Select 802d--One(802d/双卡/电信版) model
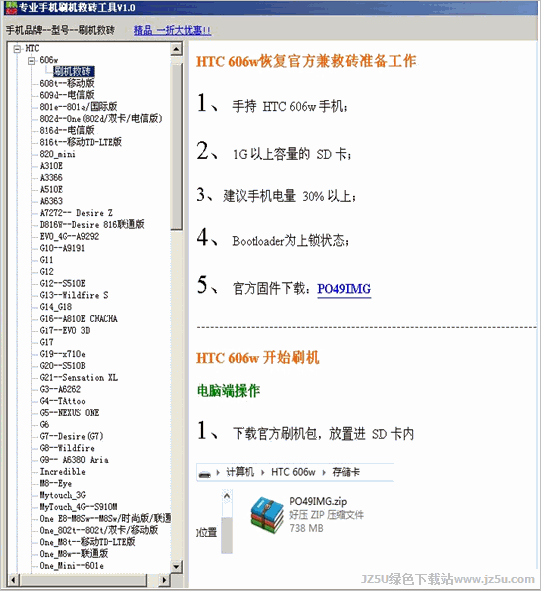Screen dimensions: 541x591 (x=101, y=119)
